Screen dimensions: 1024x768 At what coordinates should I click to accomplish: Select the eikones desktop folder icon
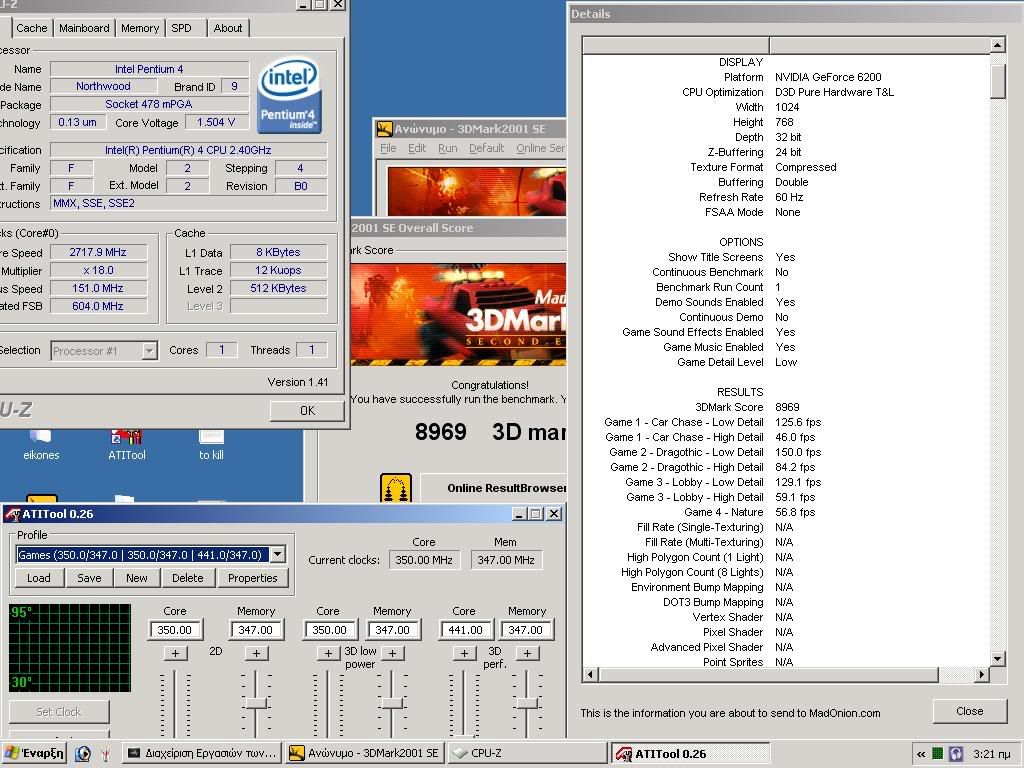[43, 437]
